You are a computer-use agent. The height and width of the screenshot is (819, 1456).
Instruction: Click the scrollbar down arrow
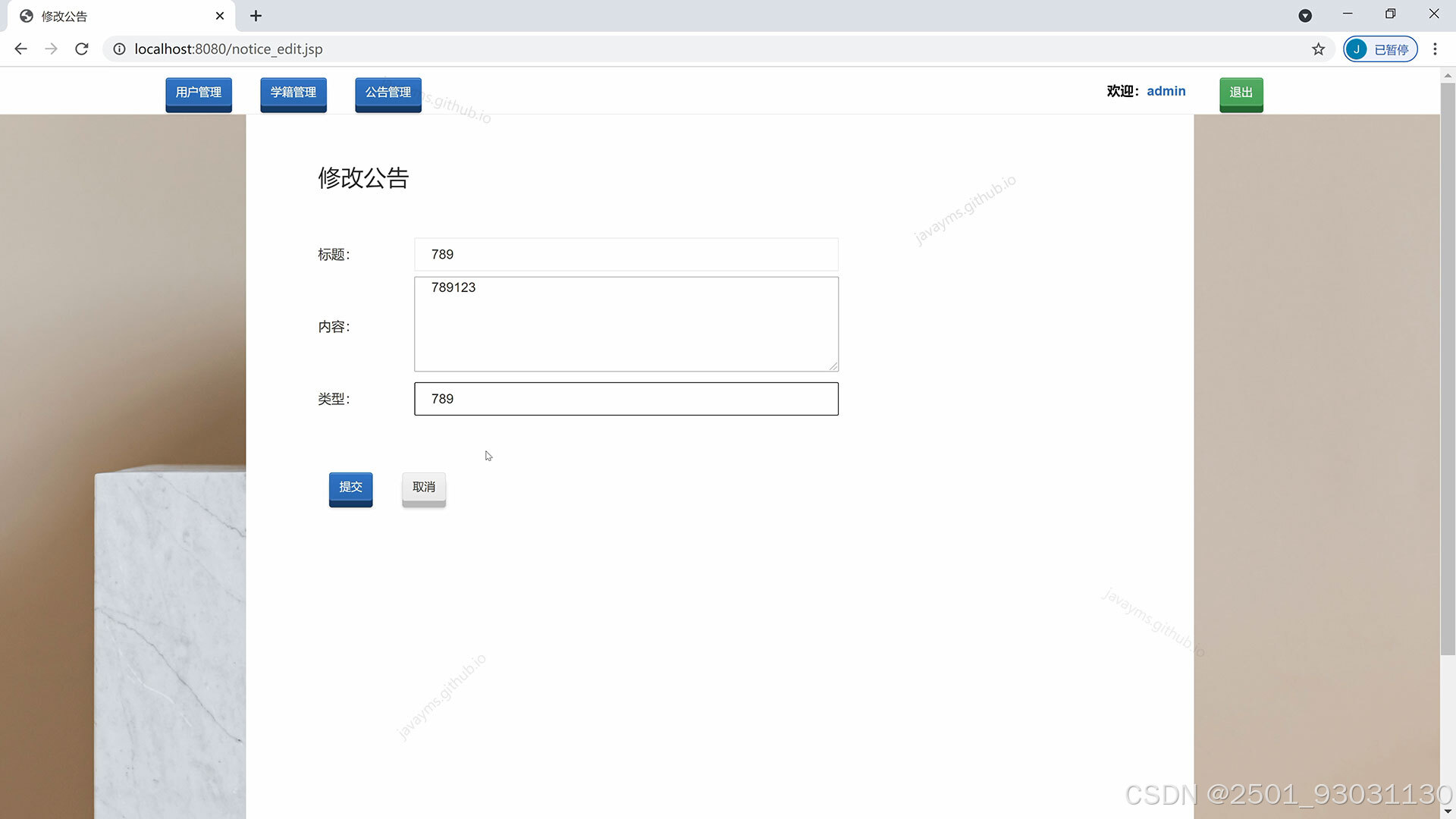pyautogui.click(x=1448, y=811)
